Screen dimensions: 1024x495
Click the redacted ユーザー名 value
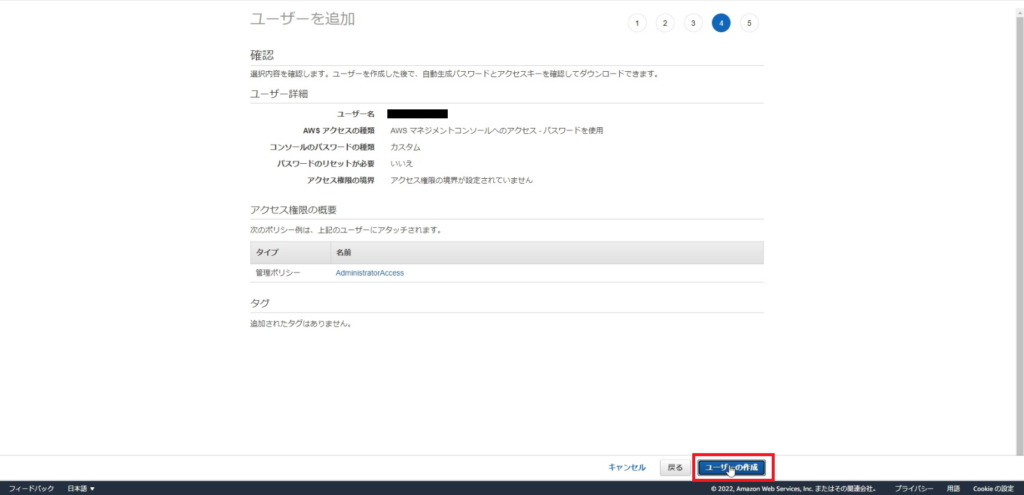[x=417, y=114]
